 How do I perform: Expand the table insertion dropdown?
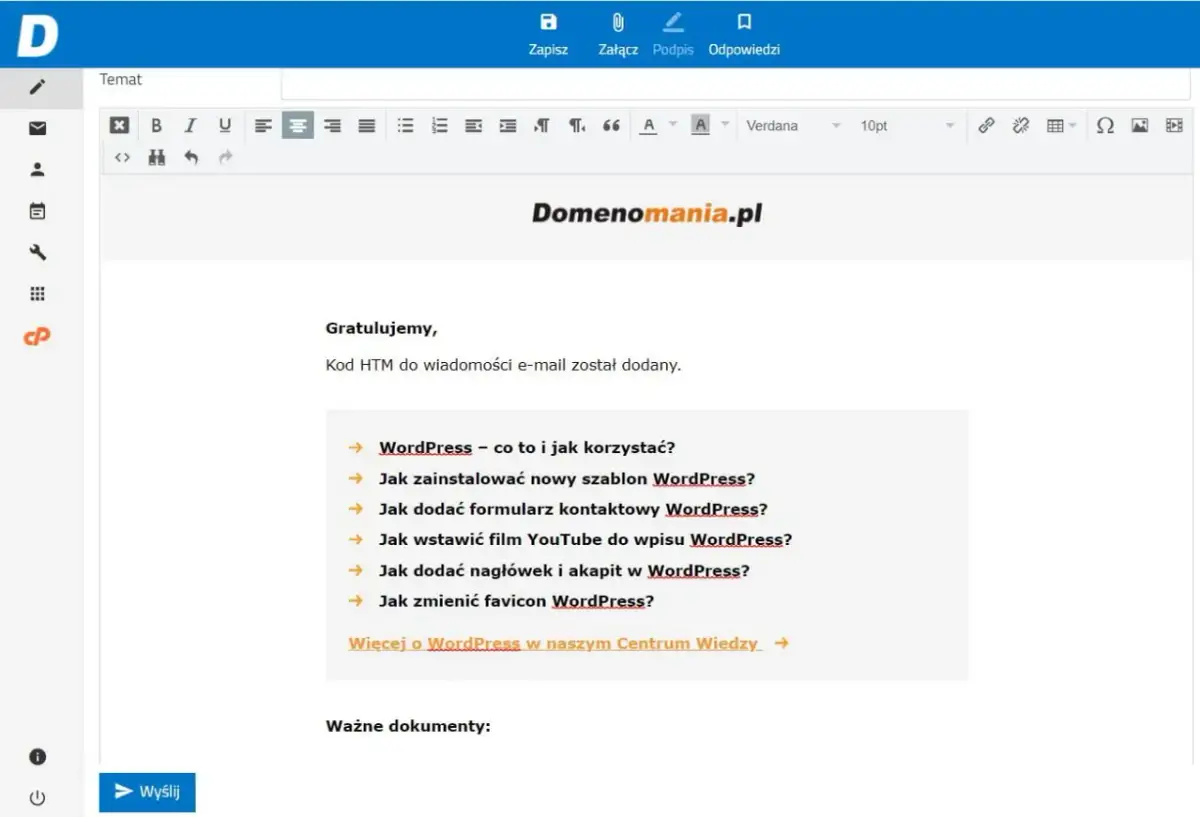pyautogui.click(x=1073, y=125)
